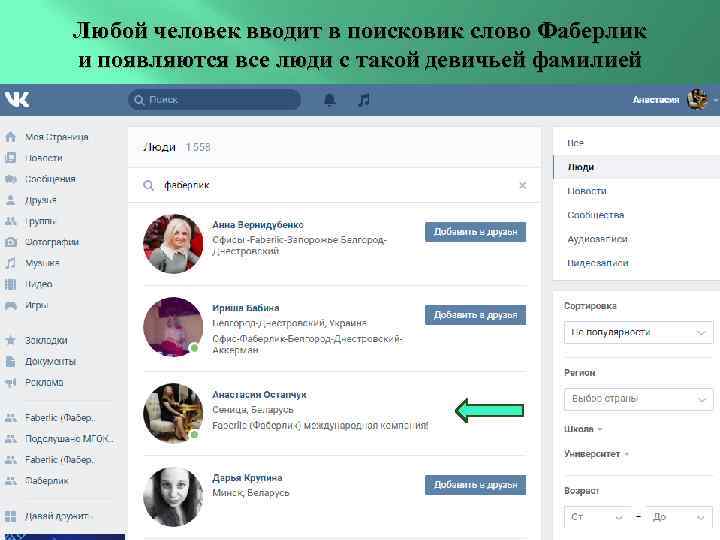This screenshot has width=720, height=540.
Task: Select Новости search filter tab
Action: pyautogui.click(x=636, y=191)
